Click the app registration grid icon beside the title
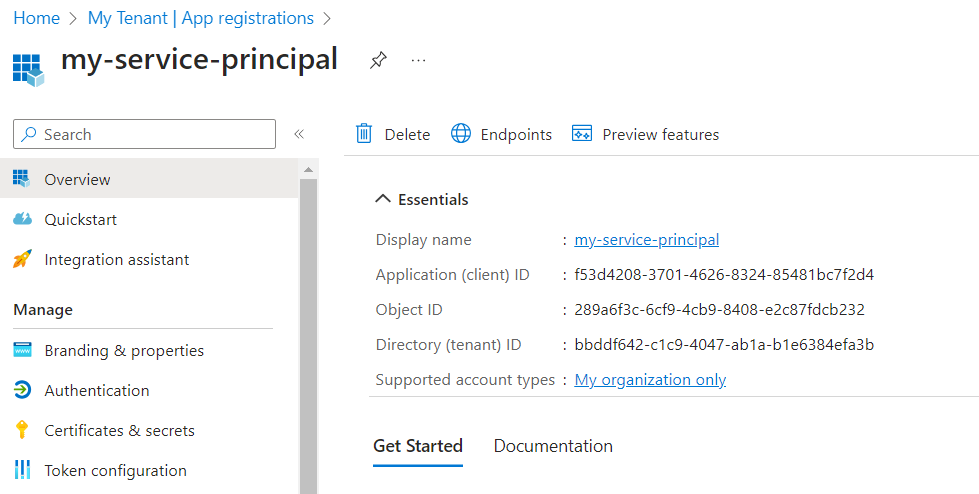 click(29, 69)
